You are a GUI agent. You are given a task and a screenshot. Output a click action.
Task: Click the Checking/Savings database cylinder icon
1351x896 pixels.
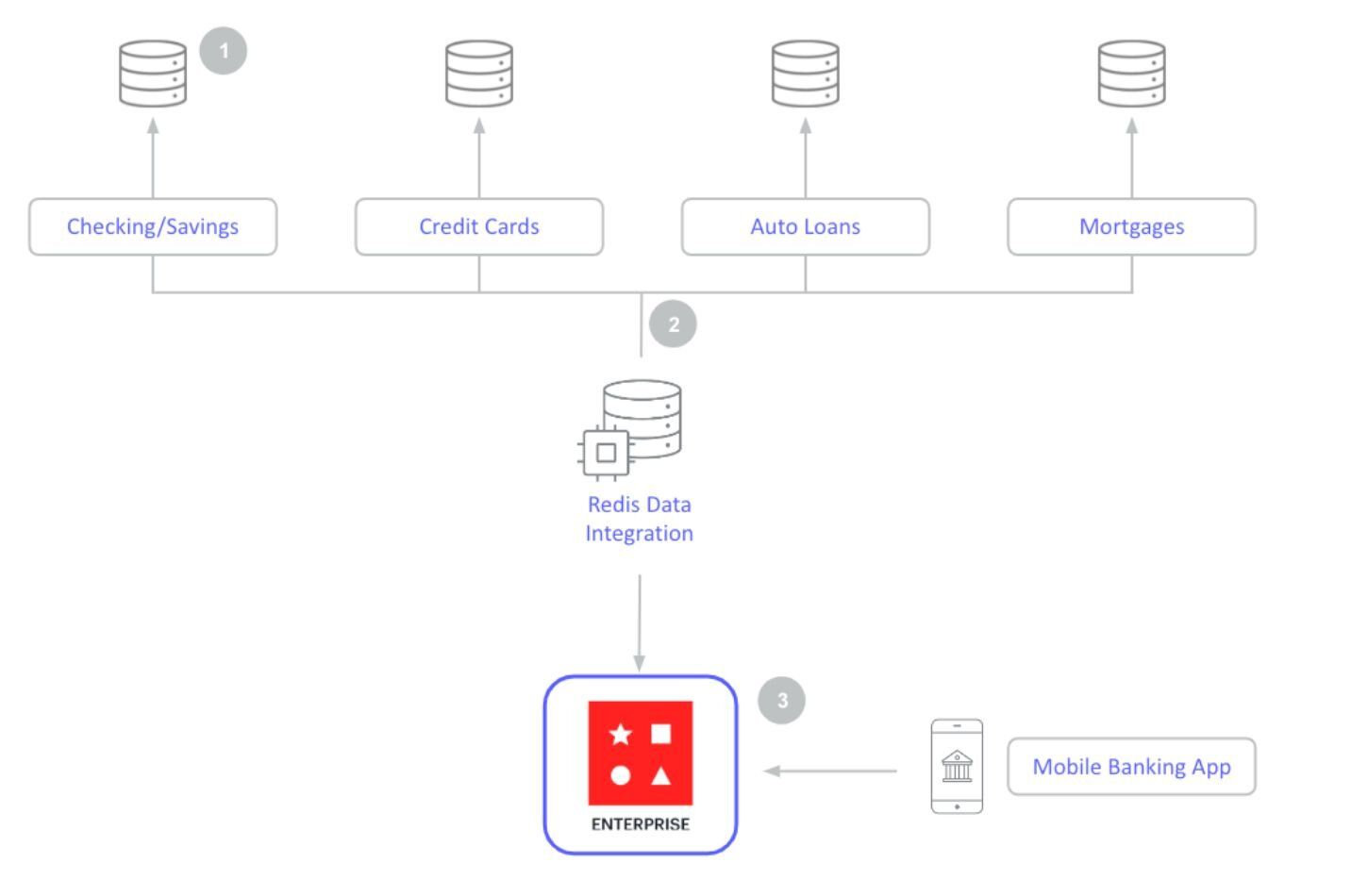[153, 74]
